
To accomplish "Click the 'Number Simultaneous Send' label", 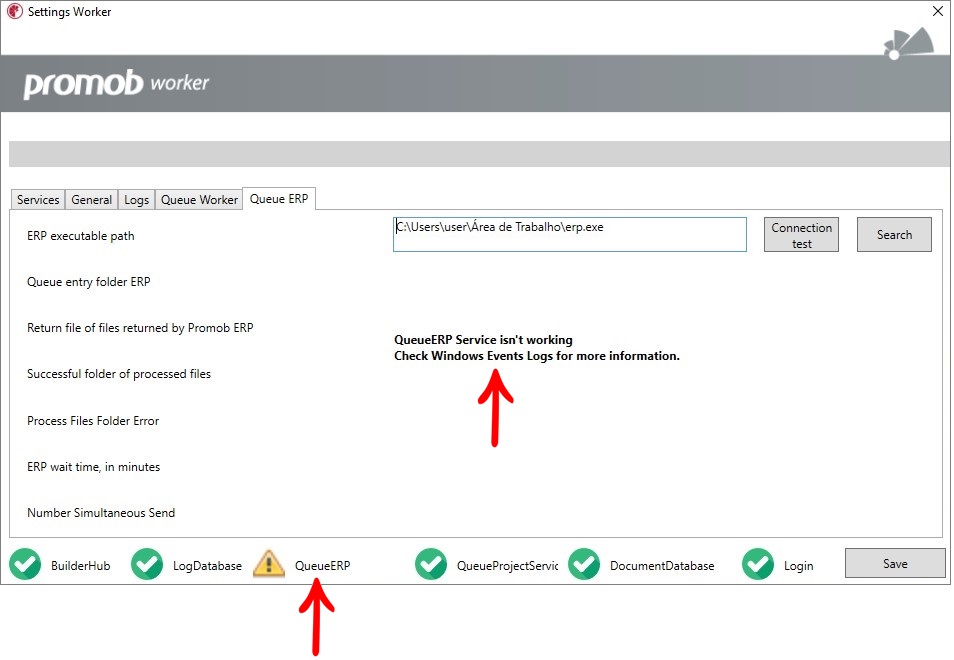I will 101,513.
